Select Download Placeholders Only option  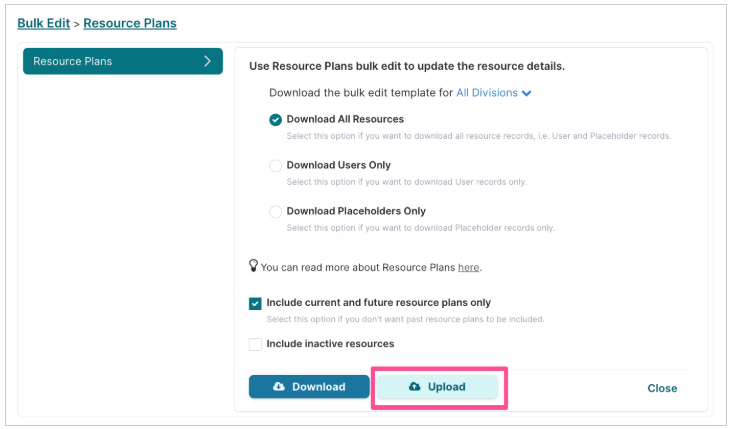pyautogui.click(x=276, y=212)
